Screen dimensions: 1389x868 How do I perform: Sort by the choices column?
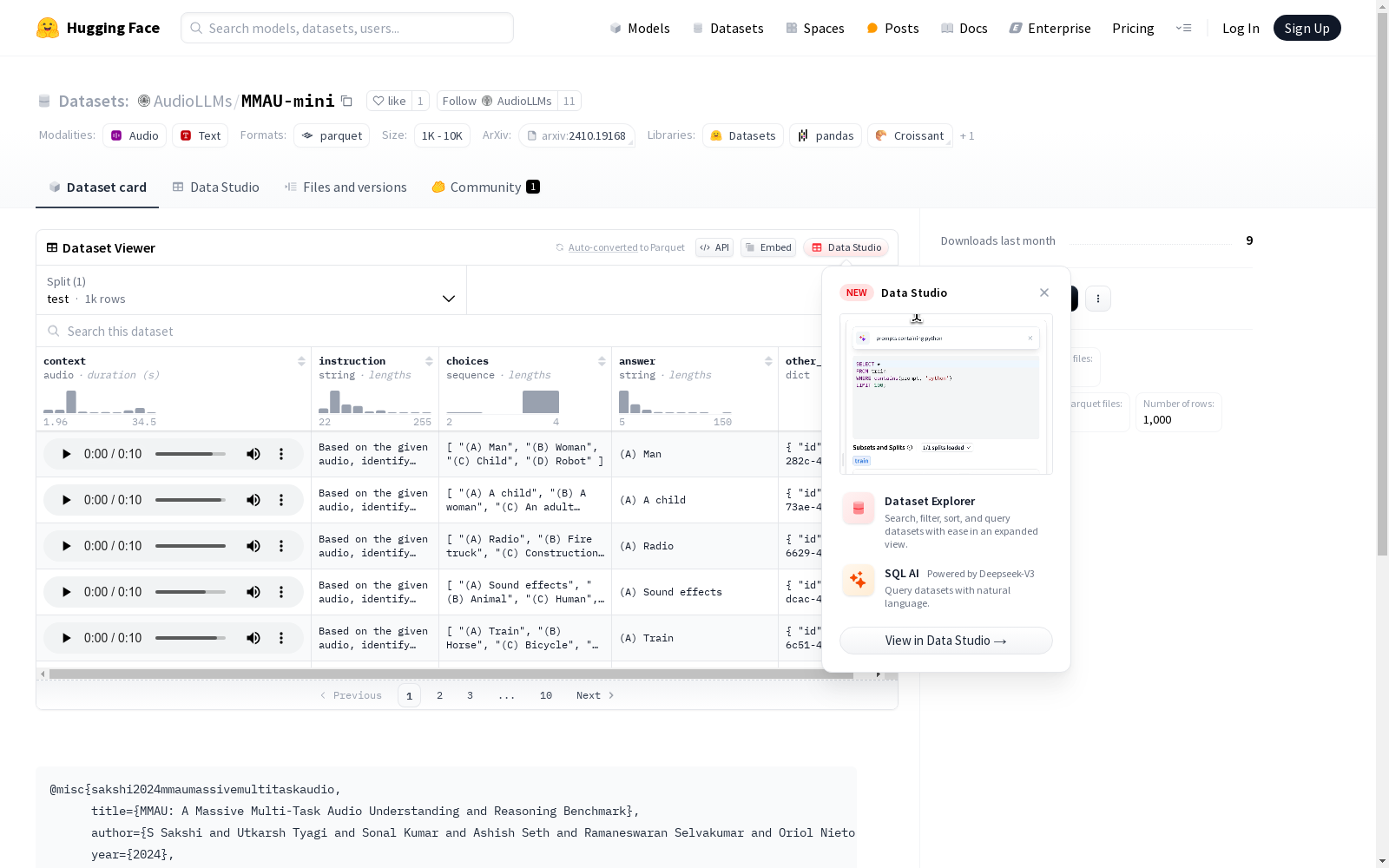click(602, 361)
